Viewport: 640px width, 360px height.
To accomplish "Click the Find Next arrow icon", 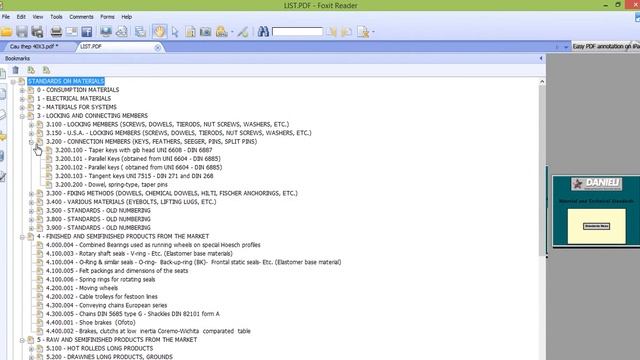I will [347, 32].
